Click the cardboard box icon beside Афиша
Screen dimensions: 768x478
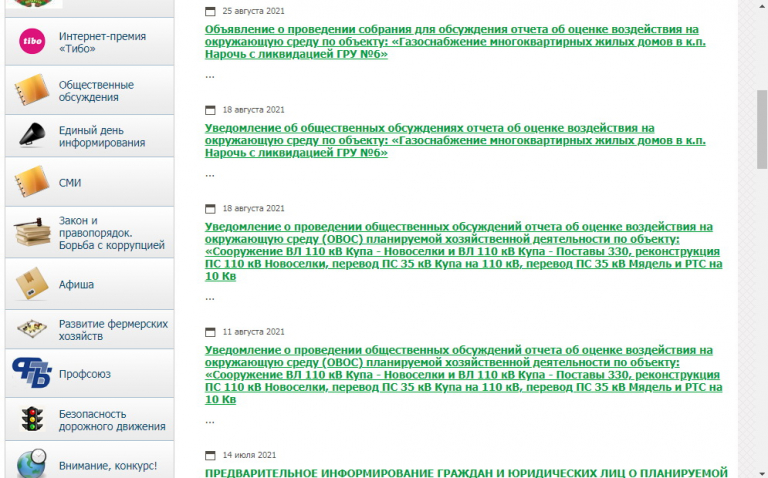(x=32, y=285)
